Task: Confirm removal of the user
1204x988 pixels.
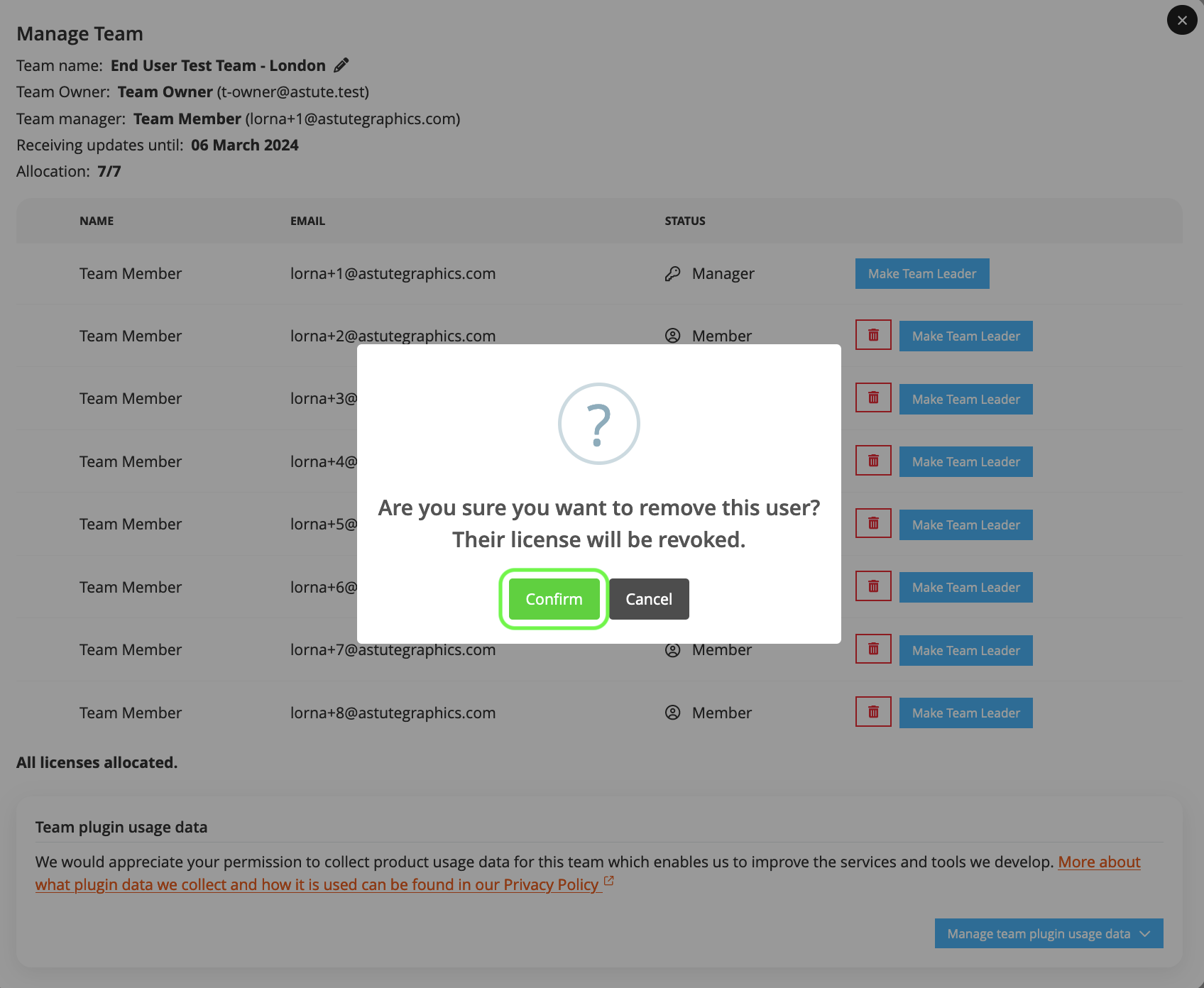Action: [x=554, y=599]
